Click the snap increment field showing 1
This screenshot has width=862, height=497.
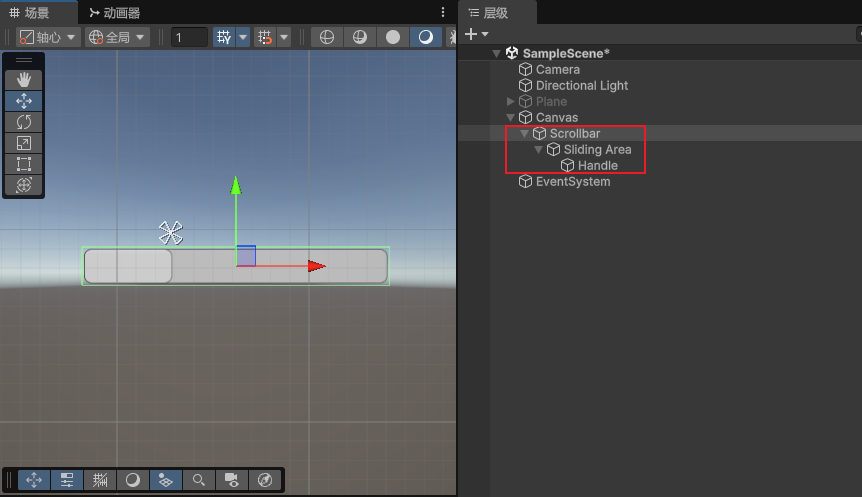pyautogui.click(x=189, y=37)
